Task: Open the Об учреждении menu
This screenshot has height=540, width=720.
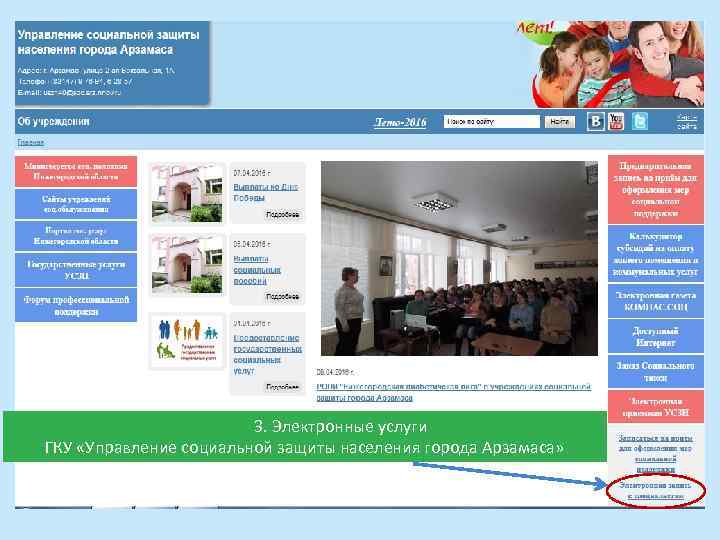Action: pos(53,121)
